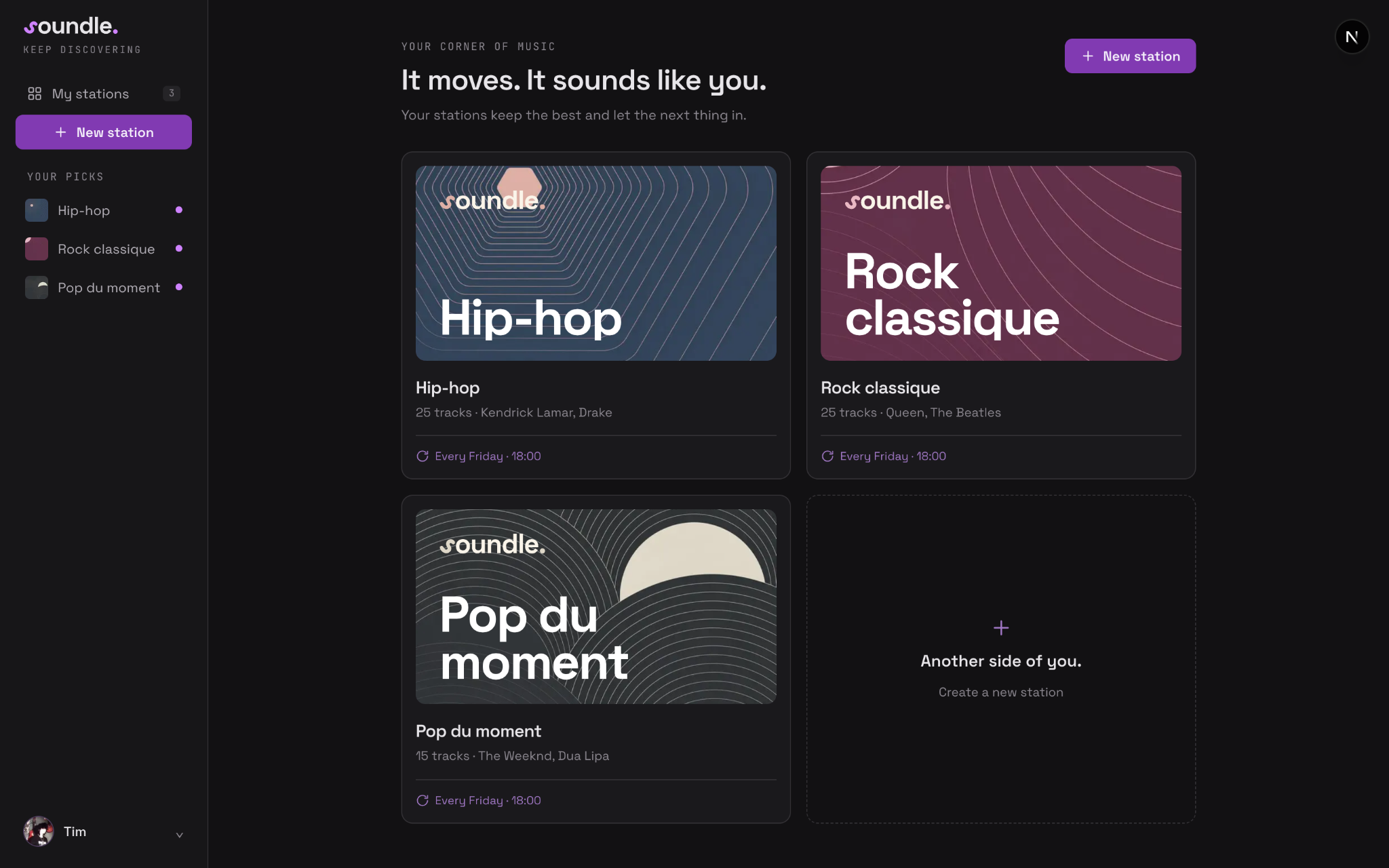Viewport: 1389px width, 868px height.
Task: Select My stations menu item
Action: tap(103, 94)
